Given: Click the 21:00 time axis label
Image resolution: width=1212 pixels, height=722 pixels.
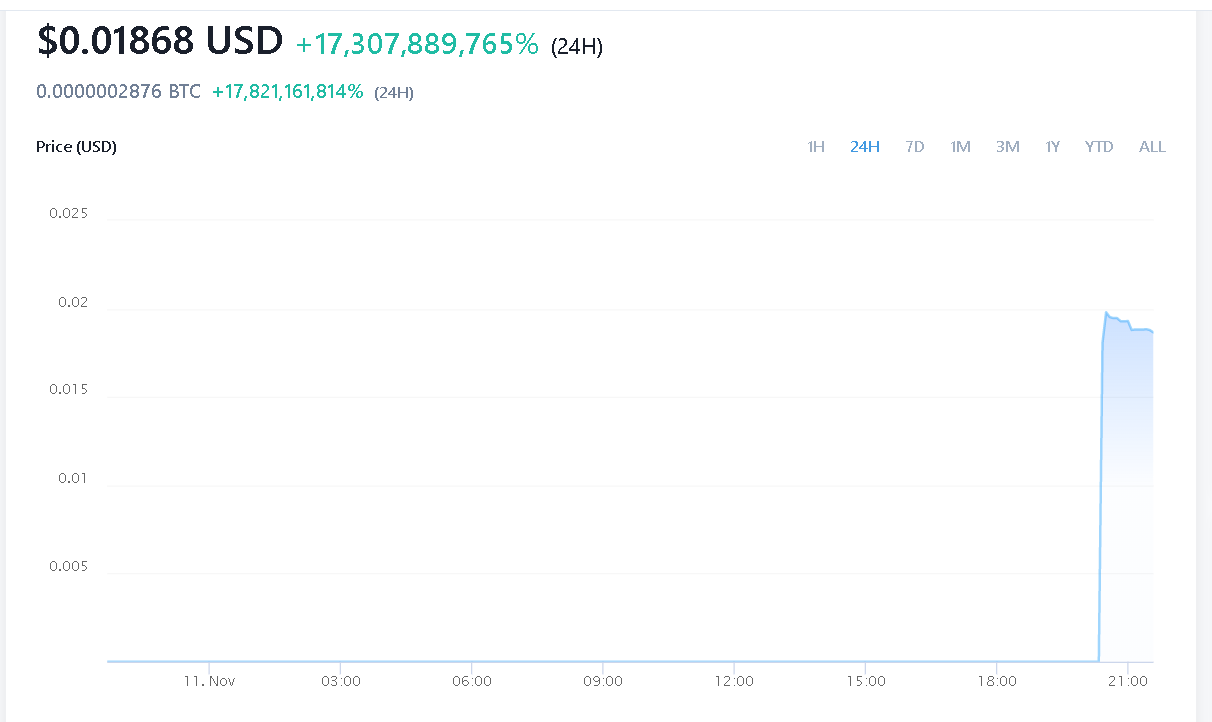Looking at the screenshot, I should coord(1127,681).
